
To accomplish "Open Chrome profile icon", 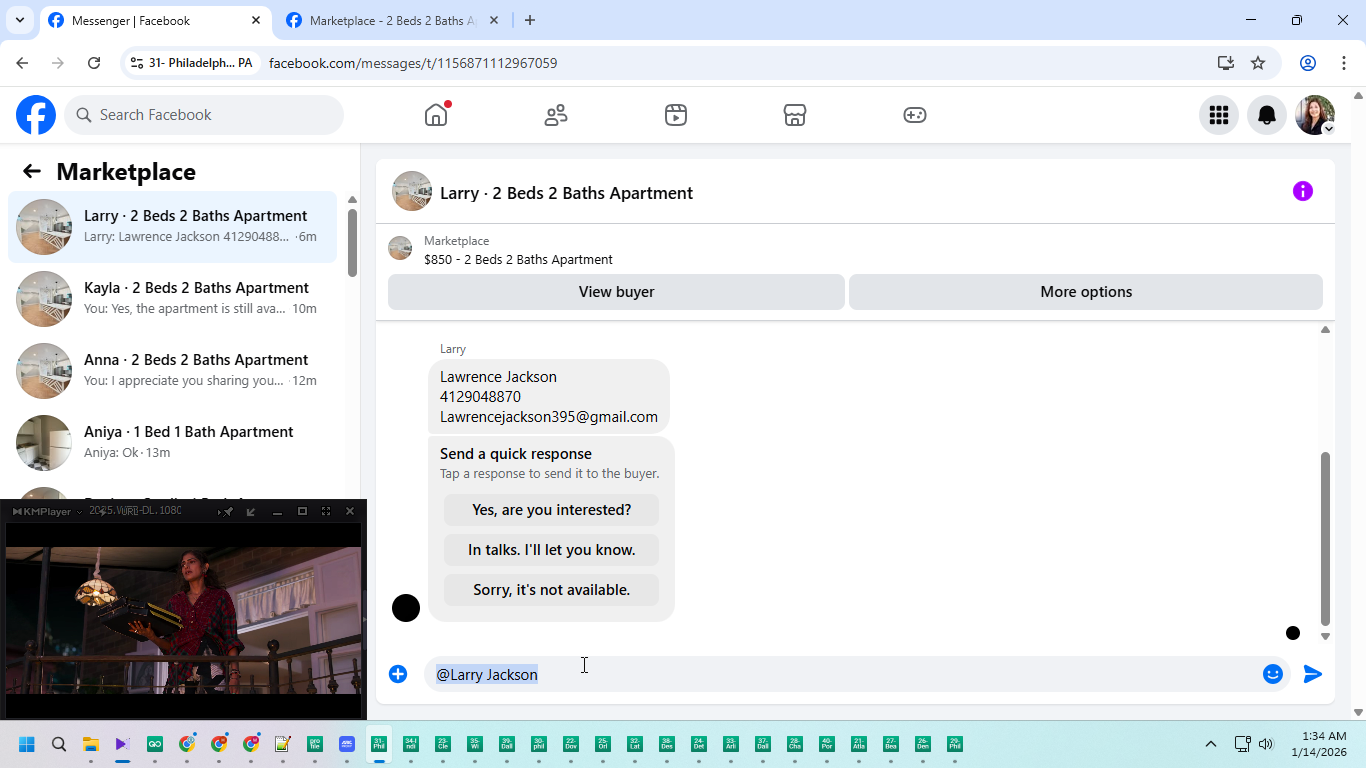I will (x=1308, y=63).
